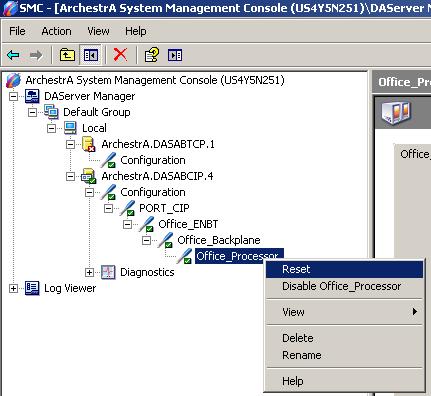Select the Diagnostics label
The width and height of the screenshot is (431, 396).
click(147, 272)
